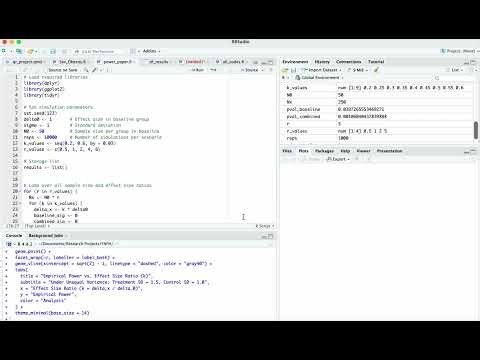Screen dimensions: 480x360
Task: Click the maximize Environment pane icon
Action: pos(474,62)
